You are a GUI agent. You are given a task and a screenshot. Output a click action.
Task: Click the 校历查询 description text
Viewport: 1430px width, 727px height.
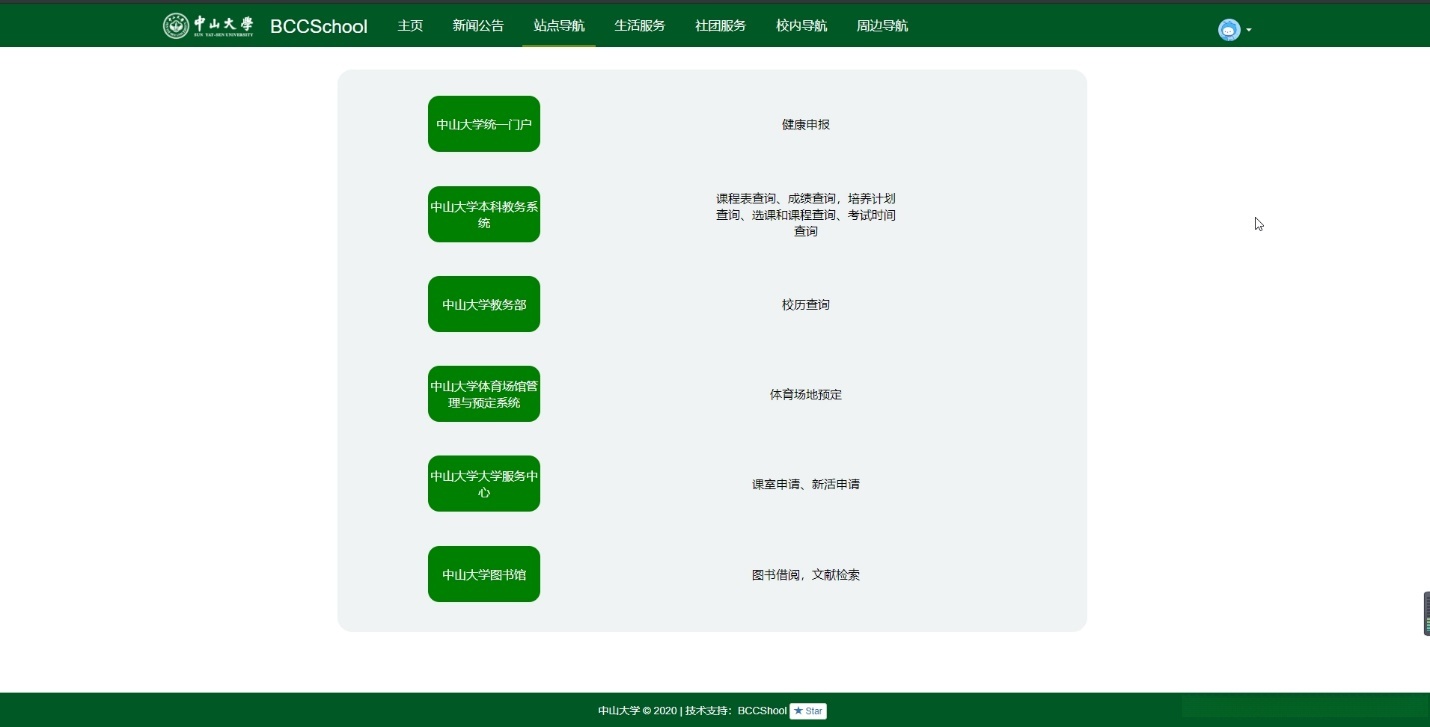pos(806,305)
